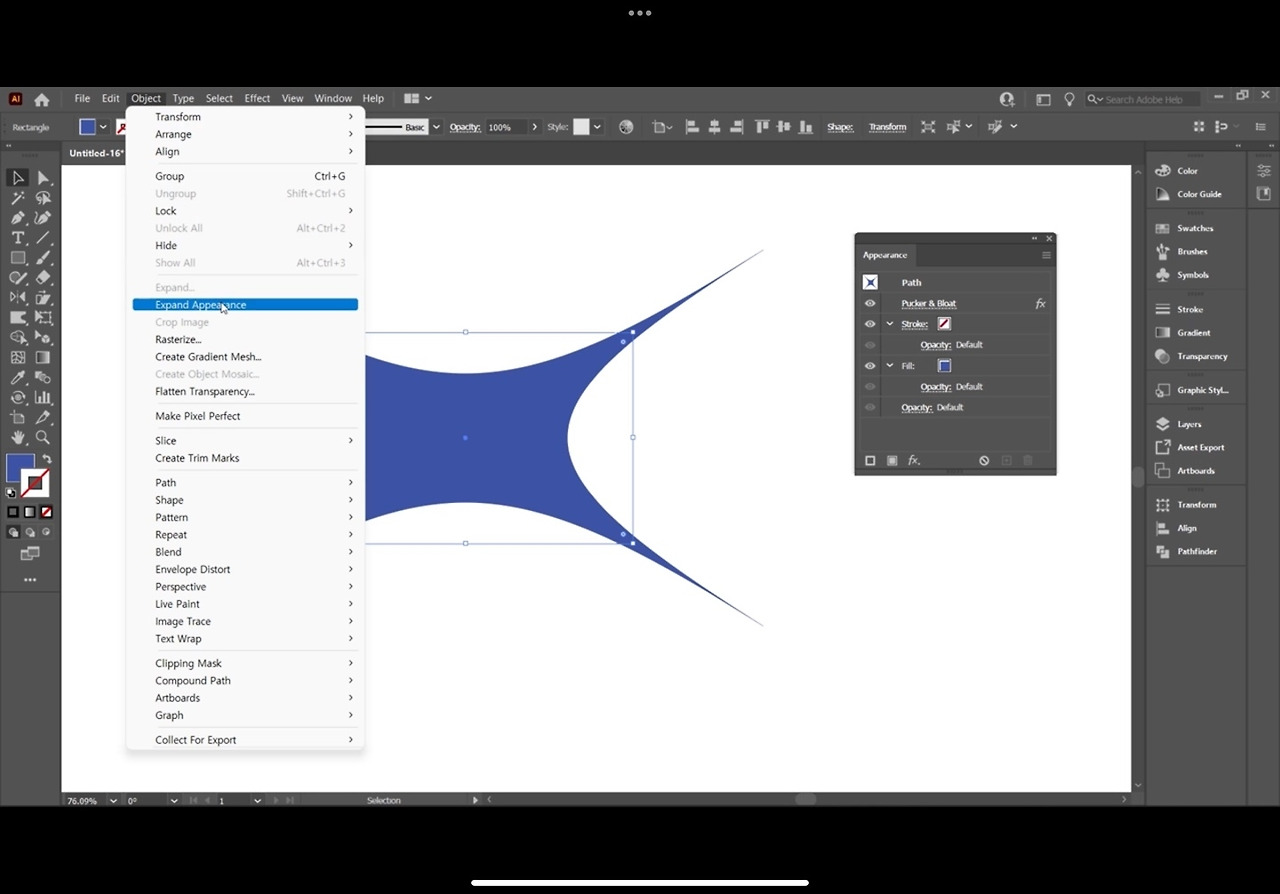Select the Selection tool arrow
Screen dimensions: 1280x894
point(18,178)
